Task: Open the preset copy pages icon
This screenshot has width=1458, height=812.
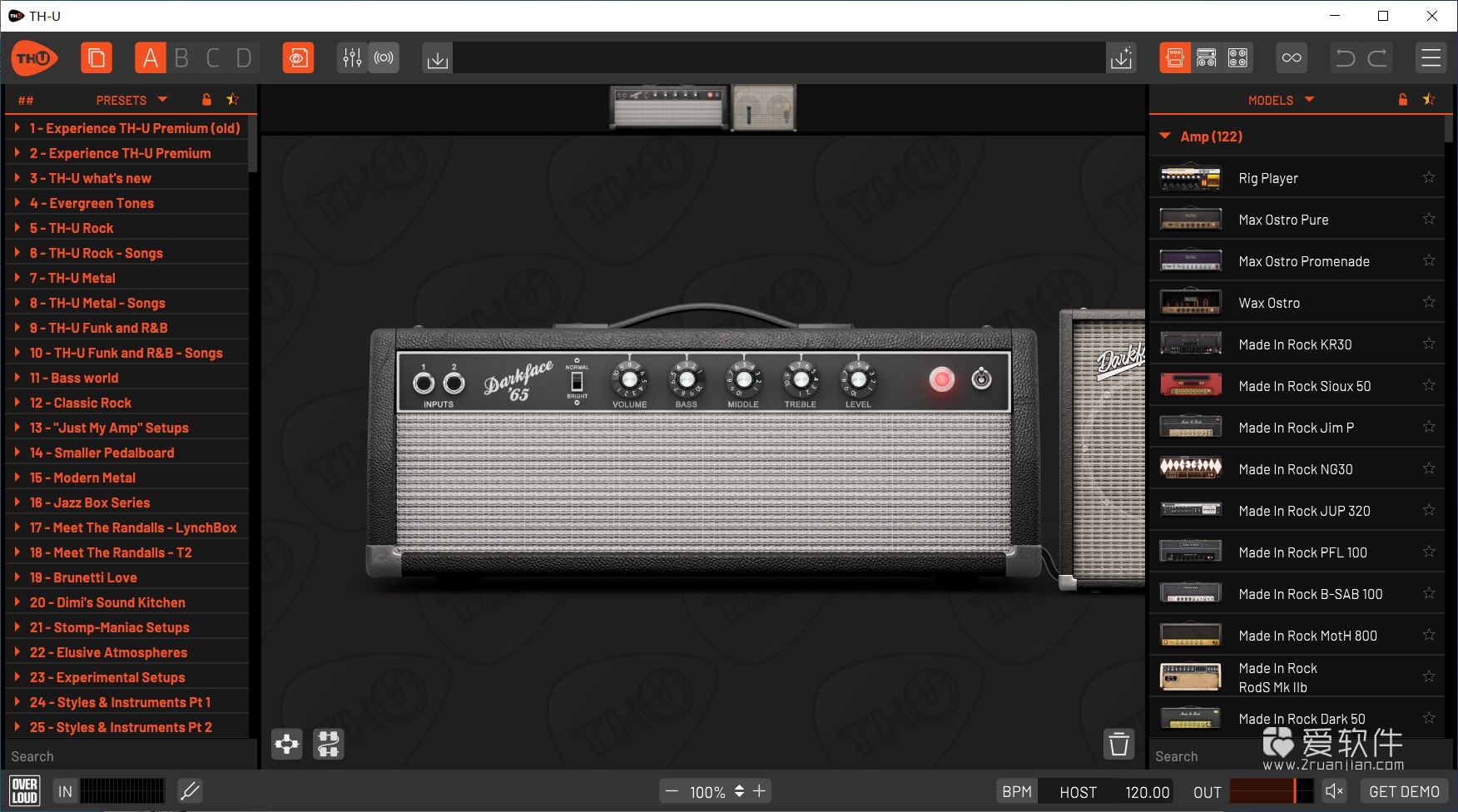Action: [97, 58]
